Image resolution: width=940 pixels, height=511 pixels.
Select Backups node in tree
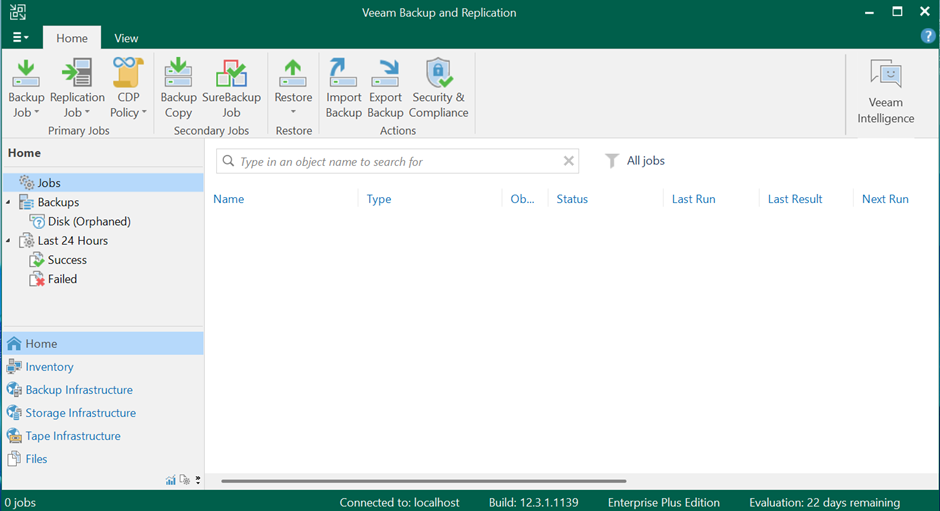click(58, 202)
